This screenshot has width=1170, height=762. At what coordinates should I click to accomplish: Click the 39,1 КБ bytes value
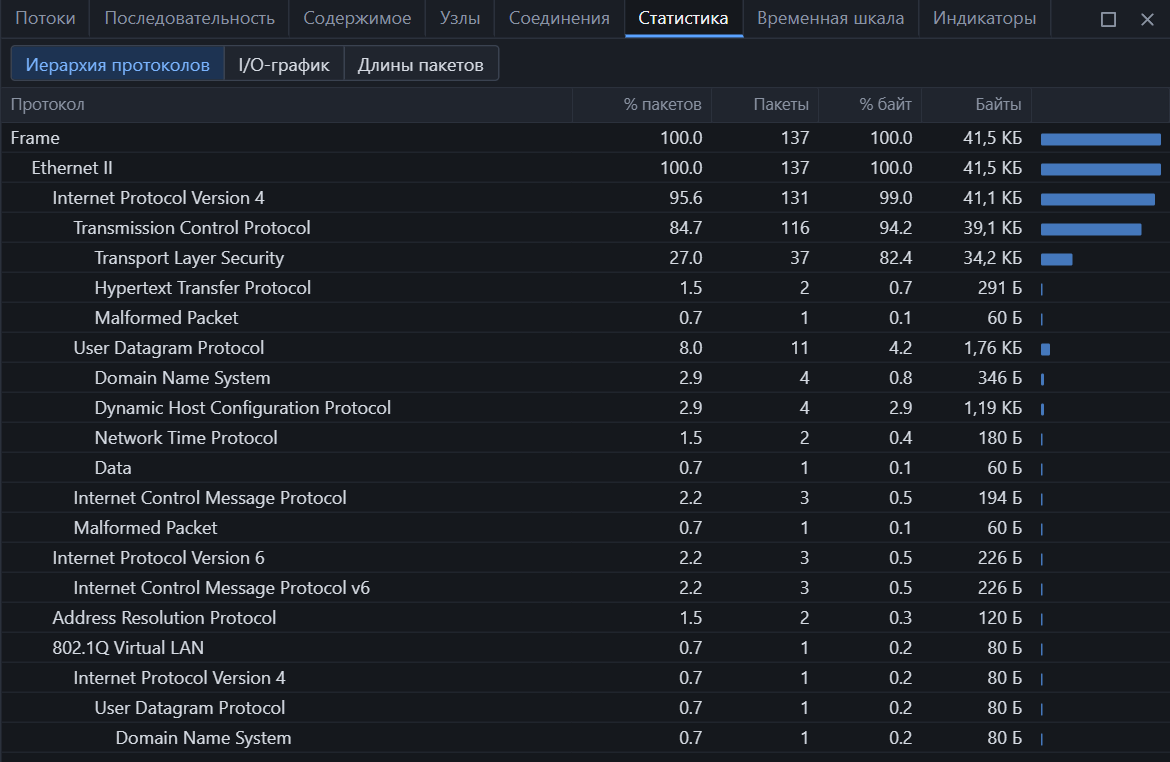(992, 228)
